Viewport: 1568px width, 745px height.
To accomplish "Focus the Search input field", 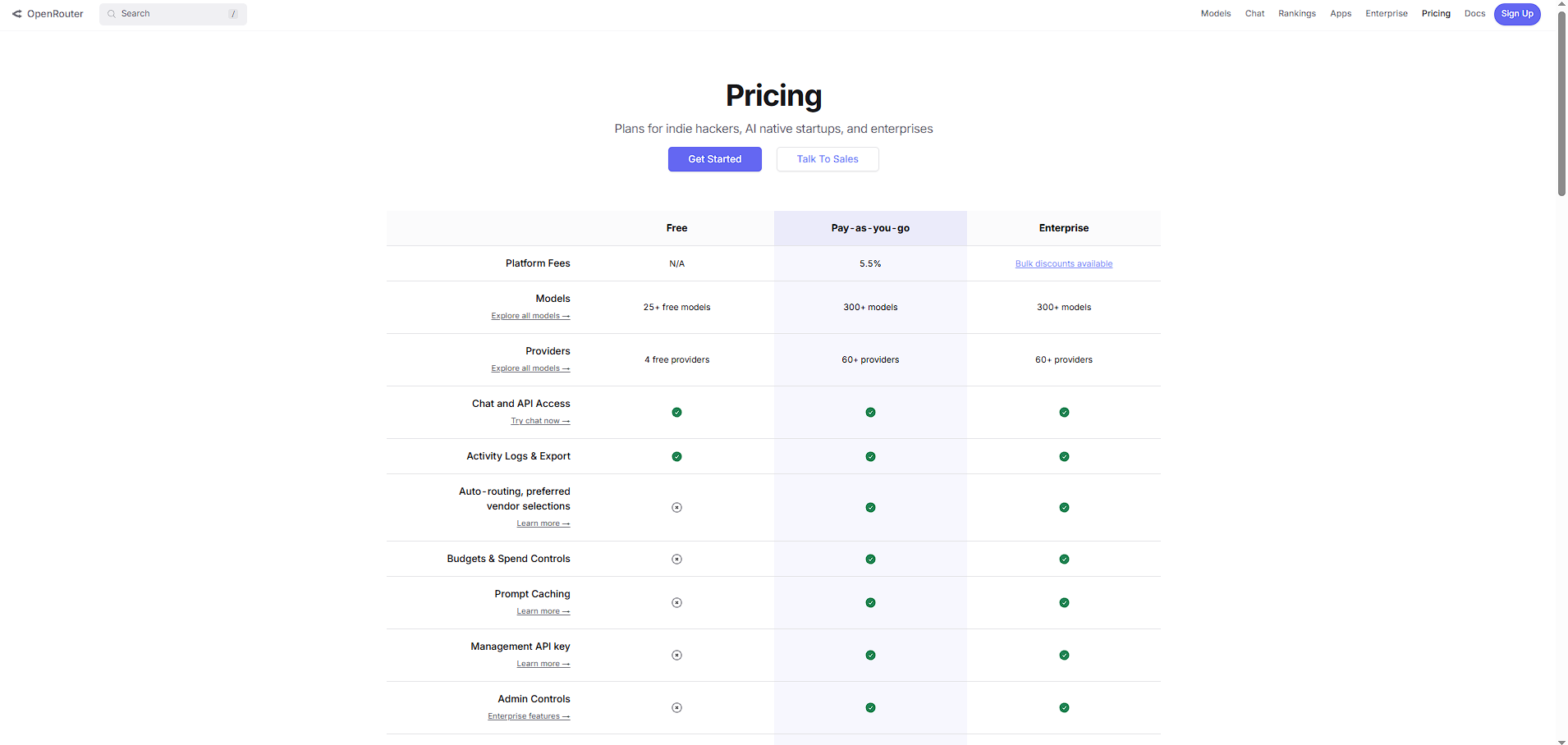I will [x=174, y=14].
